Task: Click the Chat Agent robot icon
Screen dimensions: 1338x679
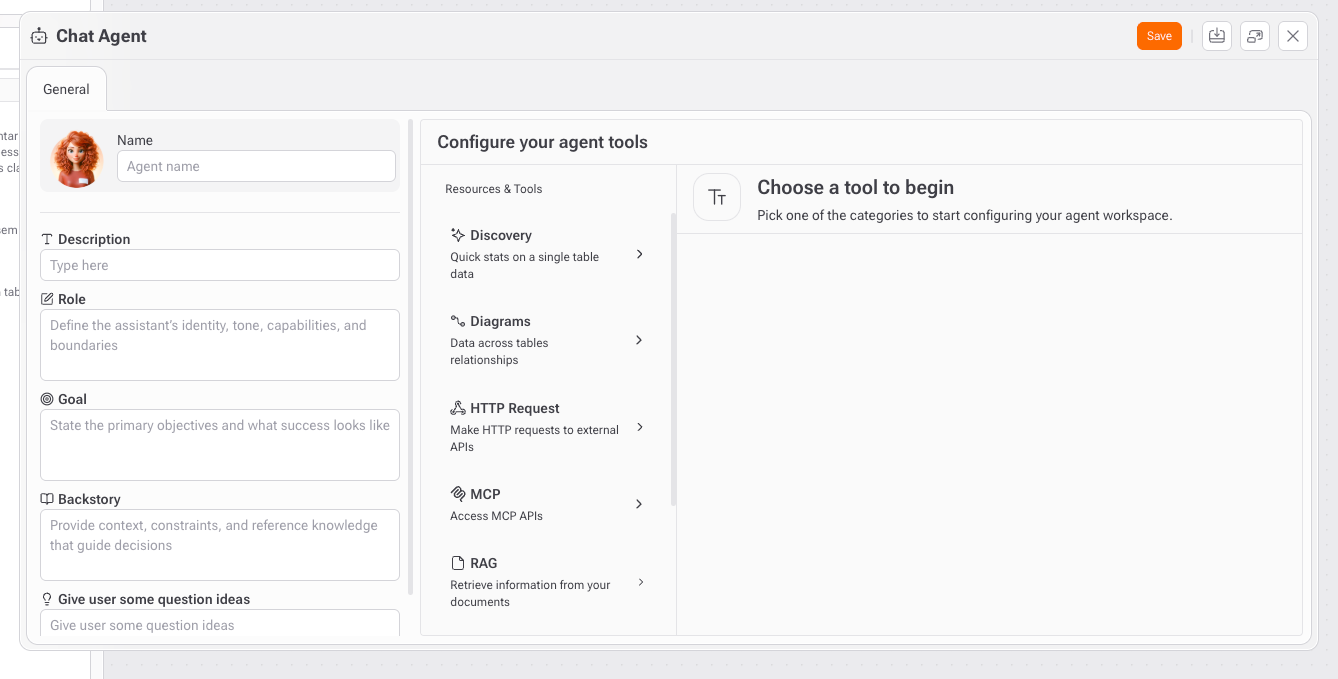Action: tap(39, 36)
